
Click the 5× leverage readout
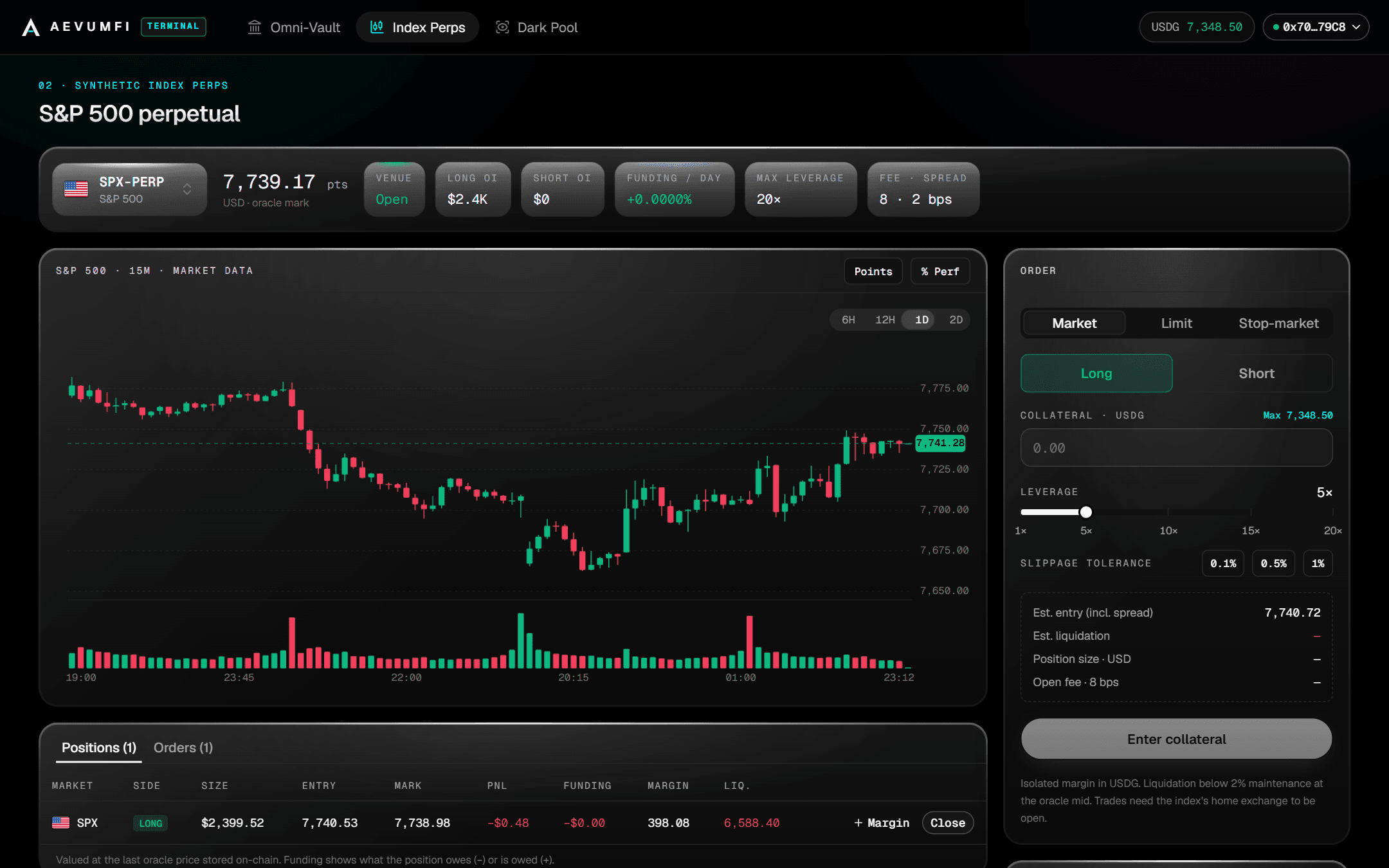1325,493
